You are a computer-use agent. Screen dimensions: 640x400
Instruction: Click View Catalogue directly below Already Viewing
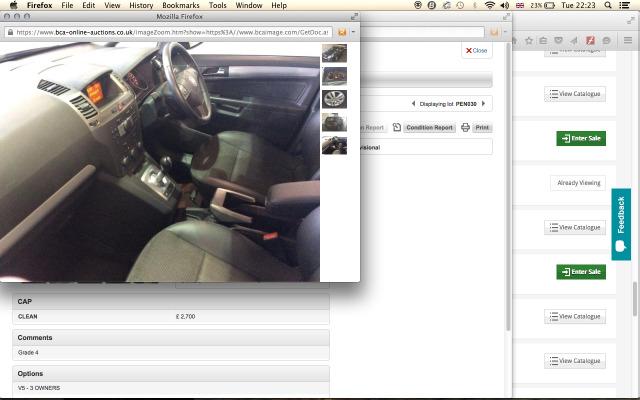tap(575, 227)
